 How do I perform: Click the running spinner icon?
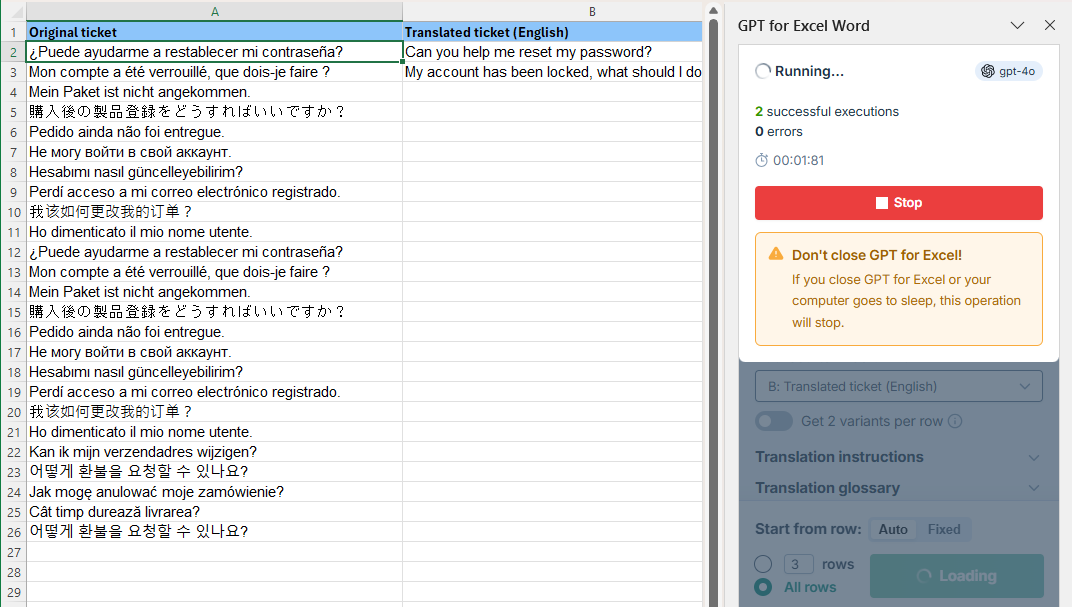762,71
